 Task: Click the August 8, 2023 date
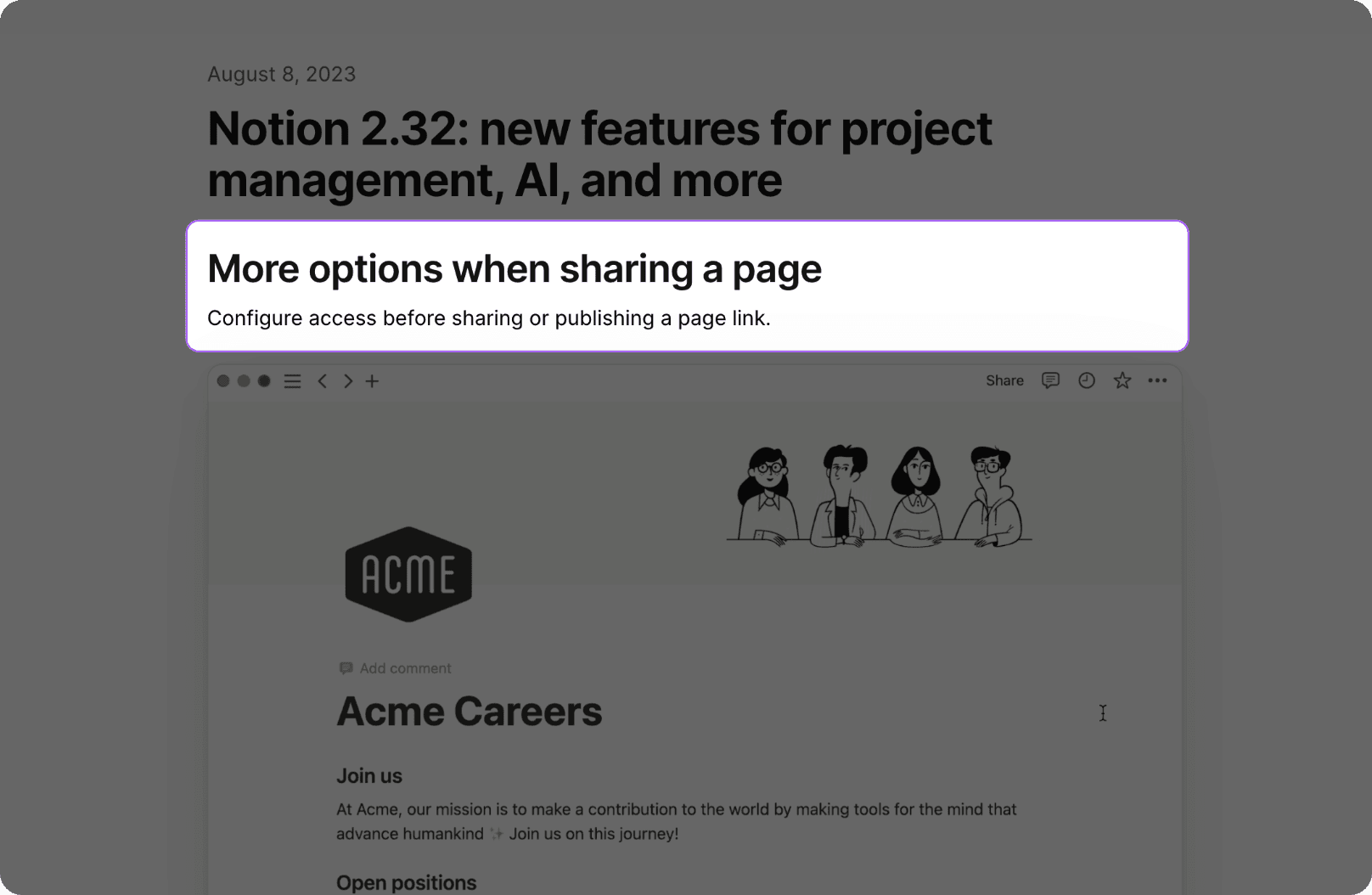[x=282, y=75]
